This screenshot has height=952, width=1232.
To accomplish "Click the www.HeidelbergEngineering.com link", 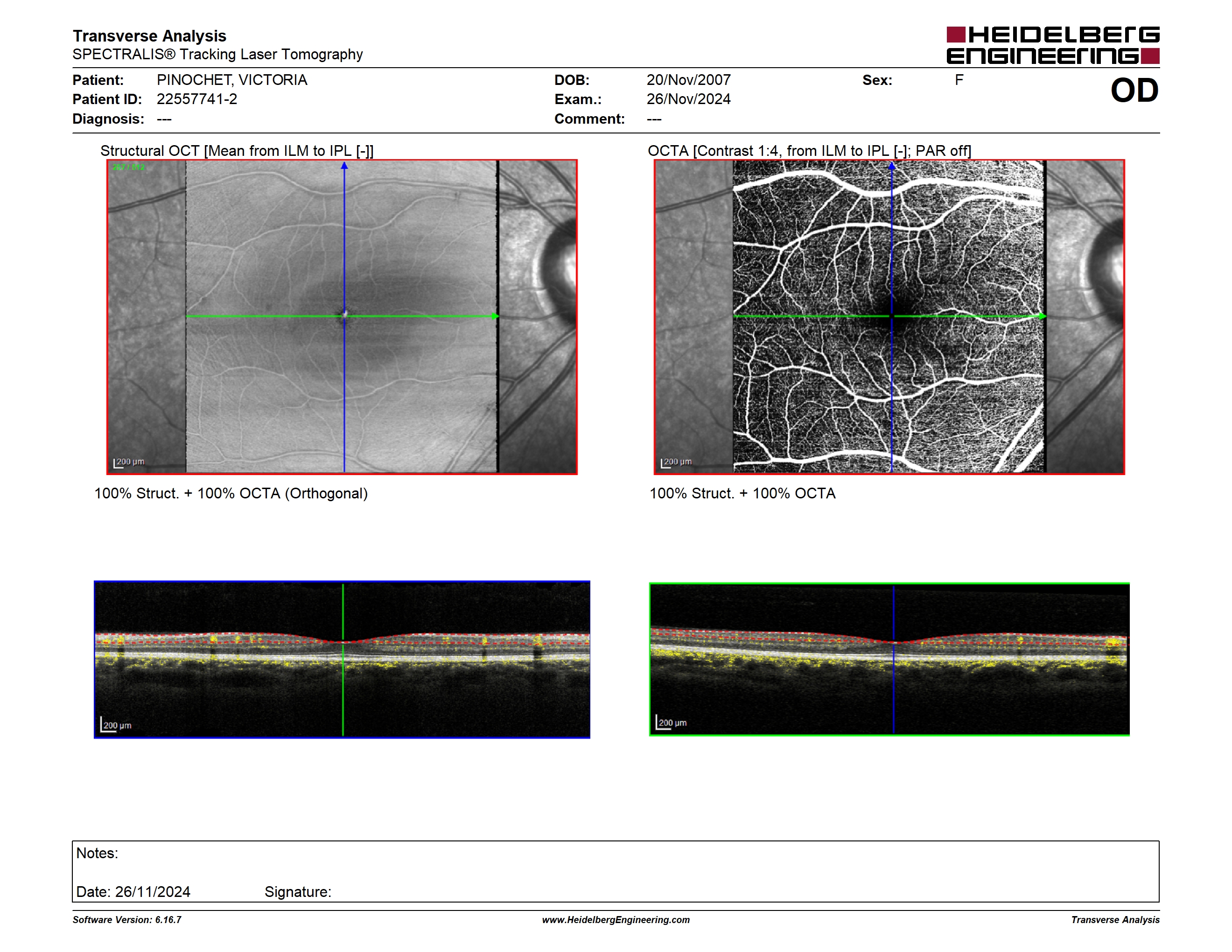I will tap(616, 920).
